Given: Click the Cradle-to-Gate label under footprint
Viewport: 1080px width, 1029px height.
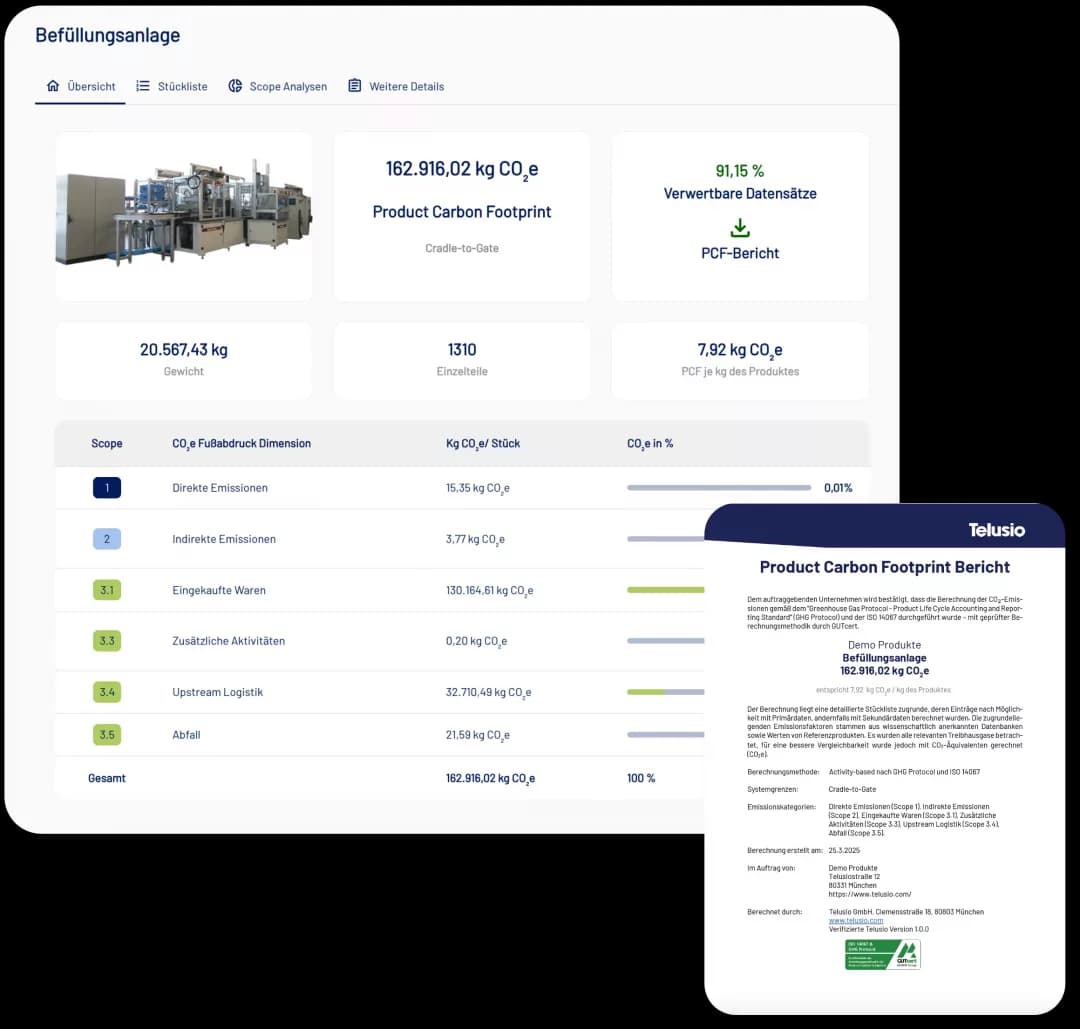Looking at the screenshot, I should tap(461, 248).
